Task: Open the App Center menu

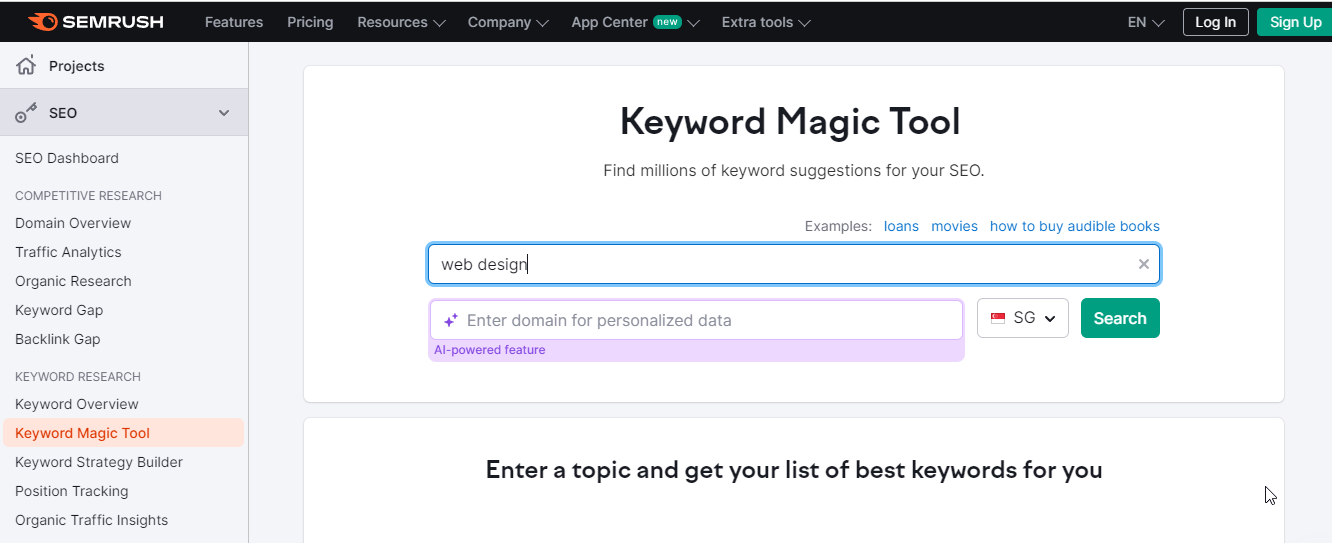Action: (634, 22)
